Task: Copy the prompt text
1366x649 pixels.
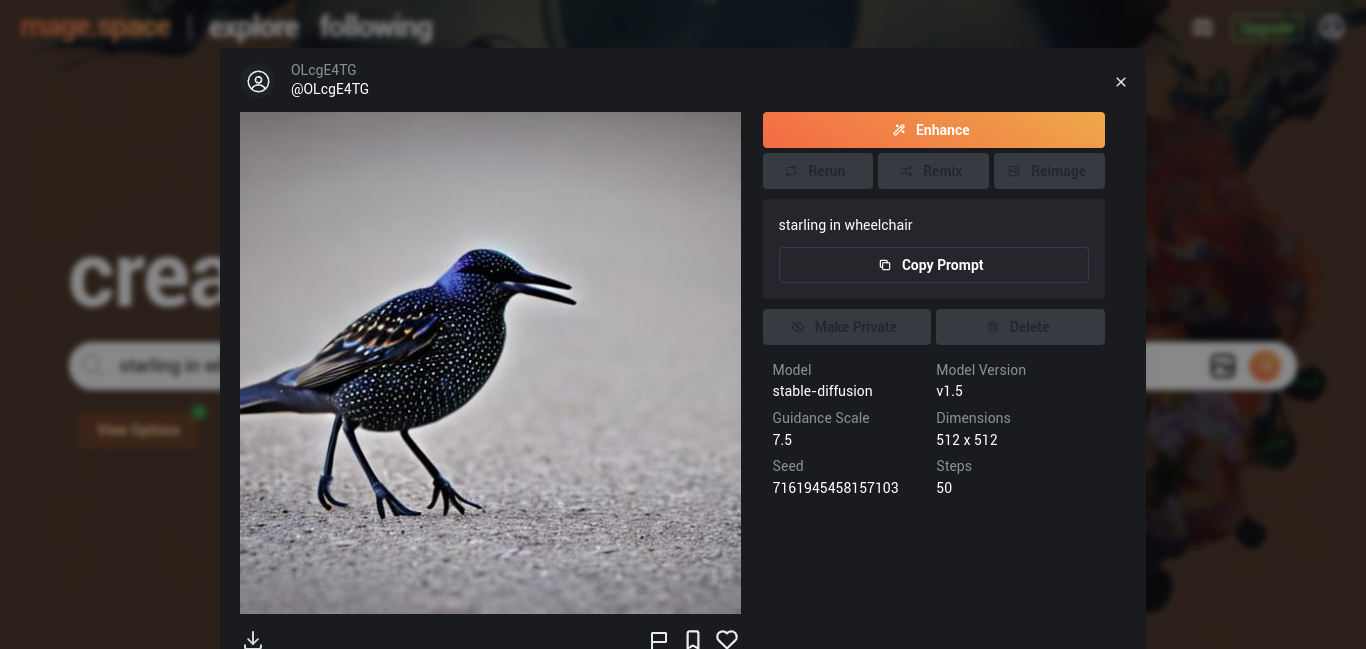Action: pyautogui.click(x=933, y=265)
